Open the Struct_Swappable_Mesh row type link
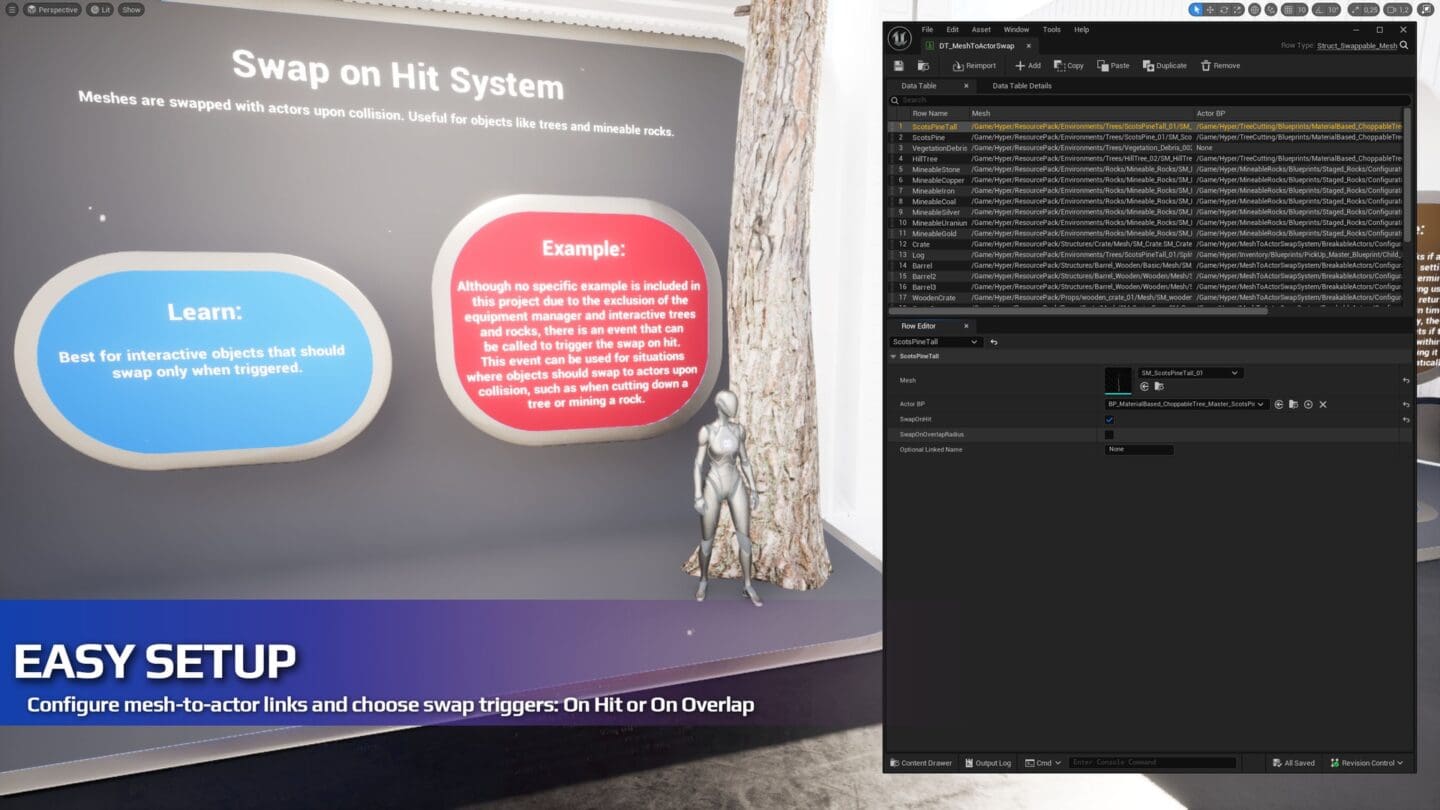This screenshot has width=1440, height=810. [x=1357, y=46]
